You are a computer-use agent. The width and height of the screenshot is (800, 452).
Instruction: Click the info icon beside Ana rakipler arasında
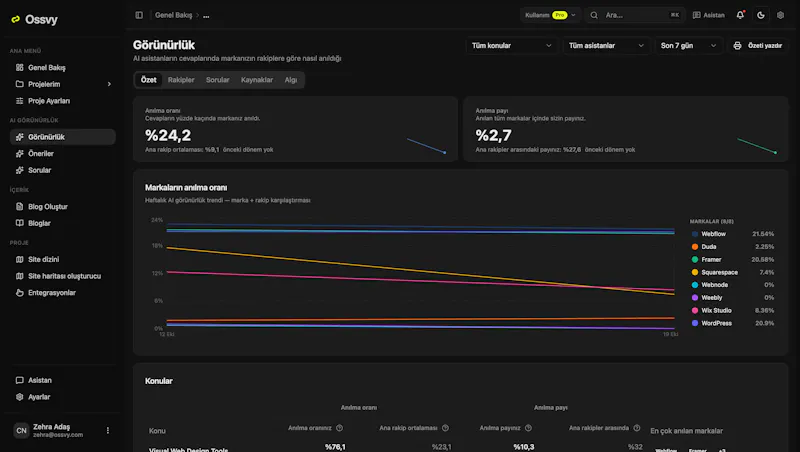pyautogui.click(x=637, y=428)
